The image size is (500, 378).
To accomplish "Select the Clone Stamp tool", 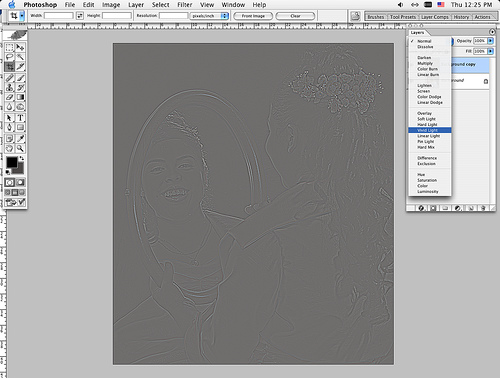I will [x=10, y=88].
